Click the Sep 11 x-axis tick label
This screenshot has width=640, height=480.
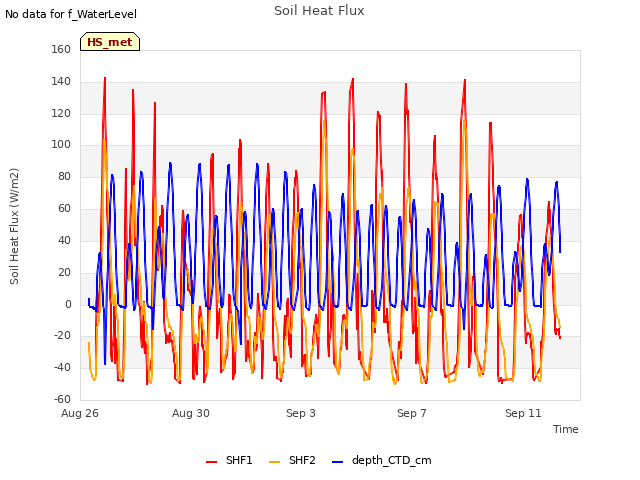523,413
